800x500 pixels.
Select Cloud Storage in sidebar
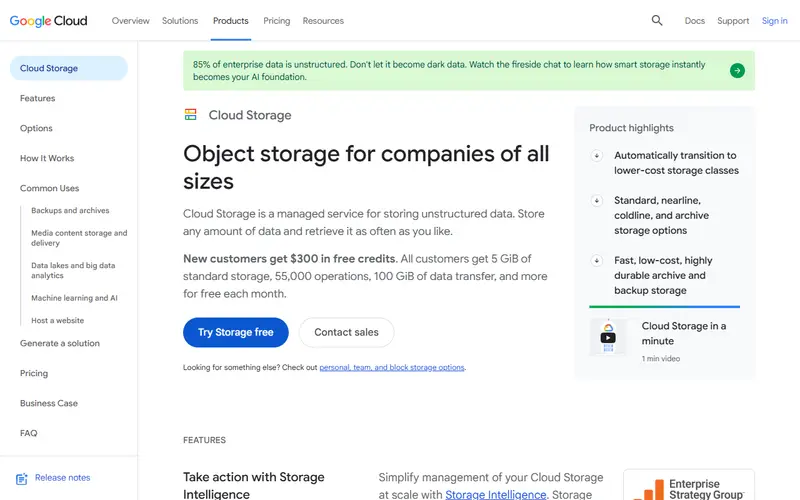pyautogui.click(x=68, y=68)
